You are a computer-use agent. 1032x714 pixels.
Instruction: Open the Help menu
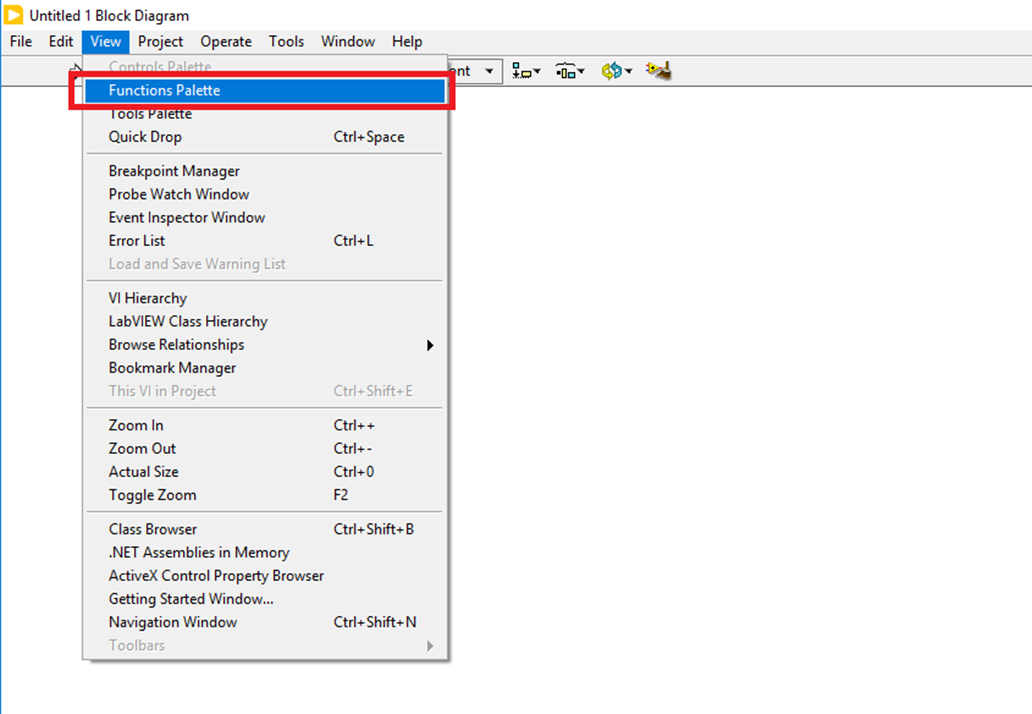click(x=406, y=41)
